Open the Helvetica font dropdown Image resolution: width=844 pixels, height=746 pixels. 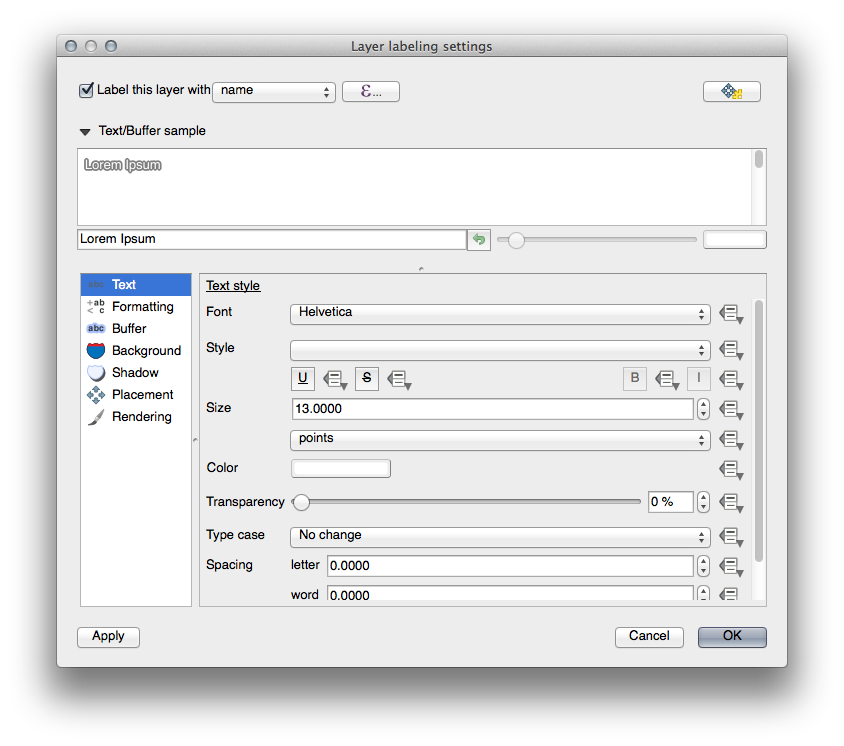pos(500,313)
